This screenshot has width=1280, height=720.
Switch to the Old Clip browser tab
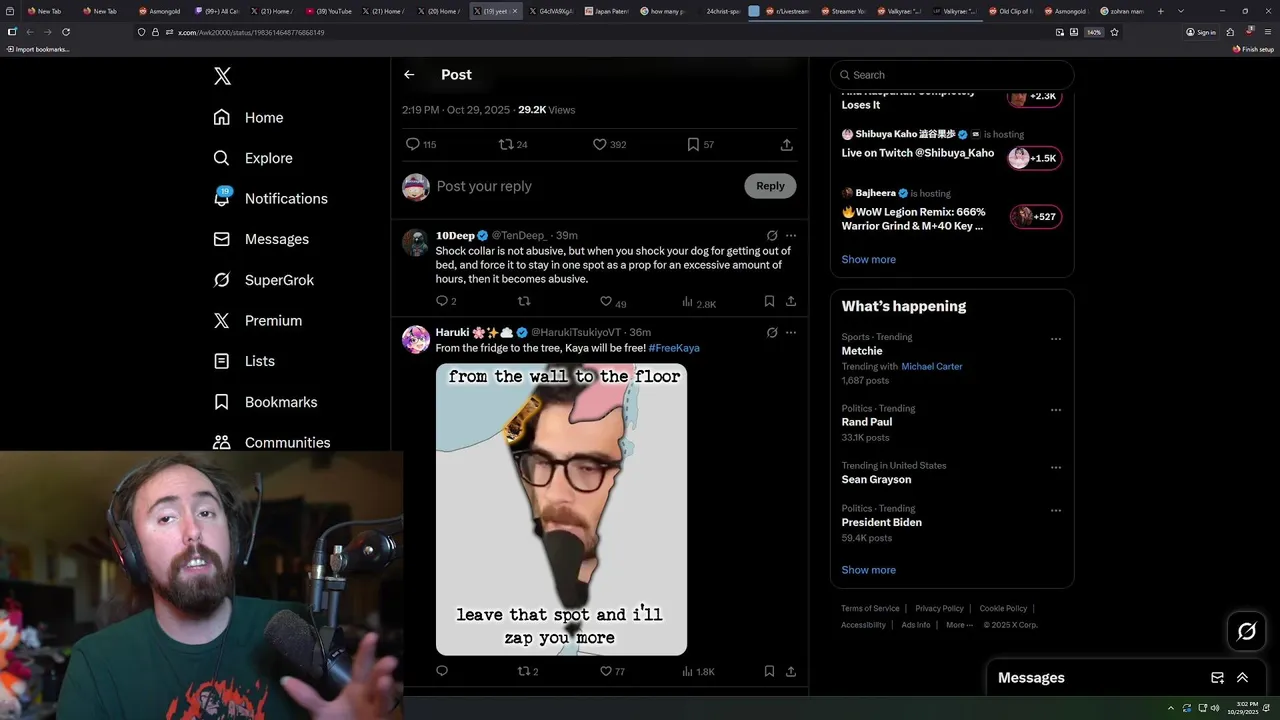click(x=1011, y=11)
